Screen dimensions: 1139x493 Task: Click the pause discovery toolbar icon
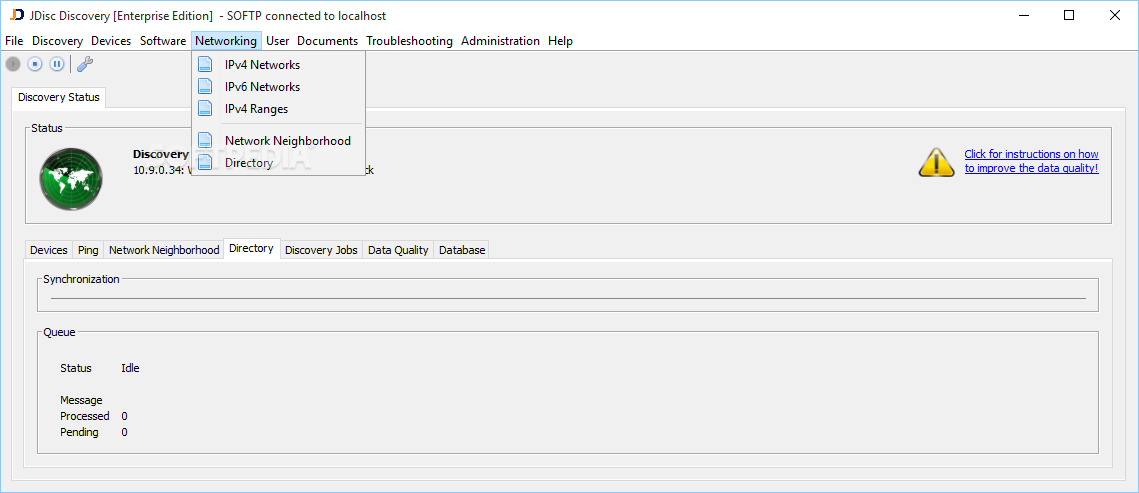click(57, 64)
